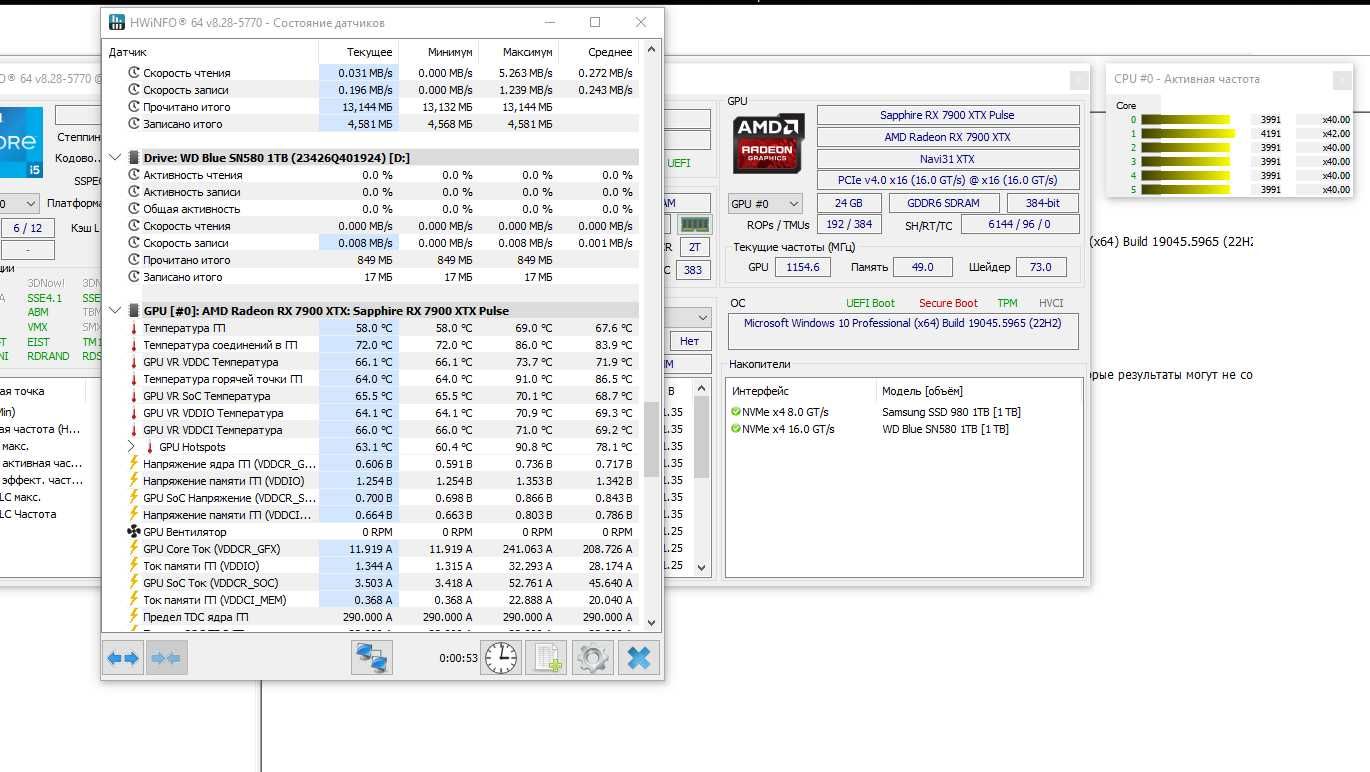Click the GDDR6 SDRAM field
This screenshot has width=1370, height=772.
943,203
